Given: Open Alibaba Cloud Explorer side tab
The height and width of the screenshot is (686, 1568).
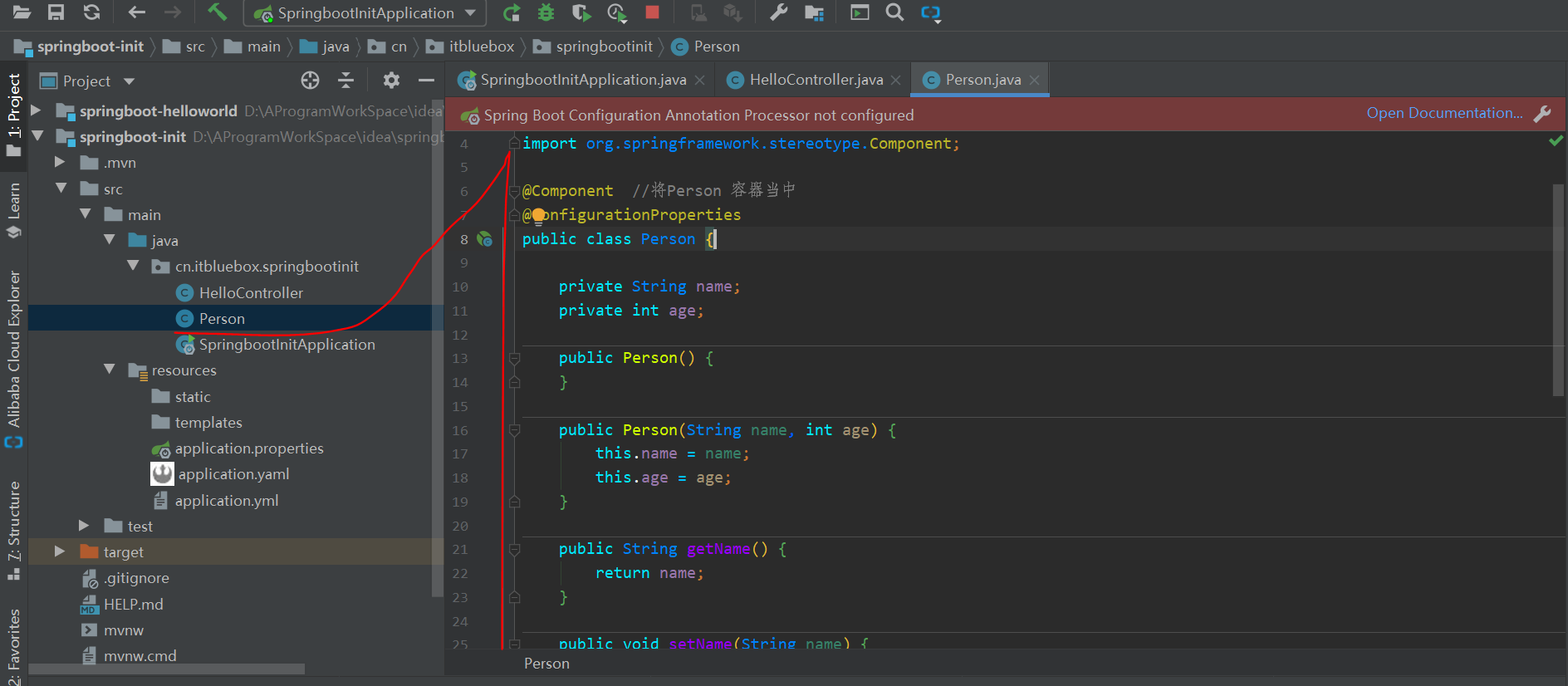Looking at the screenshot, I should [x=13, y=358].
